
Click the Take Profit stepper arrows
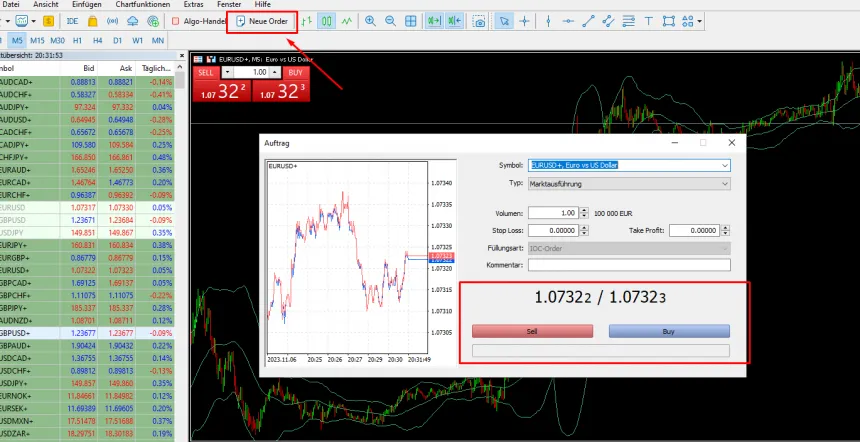(x=726, y=231)
